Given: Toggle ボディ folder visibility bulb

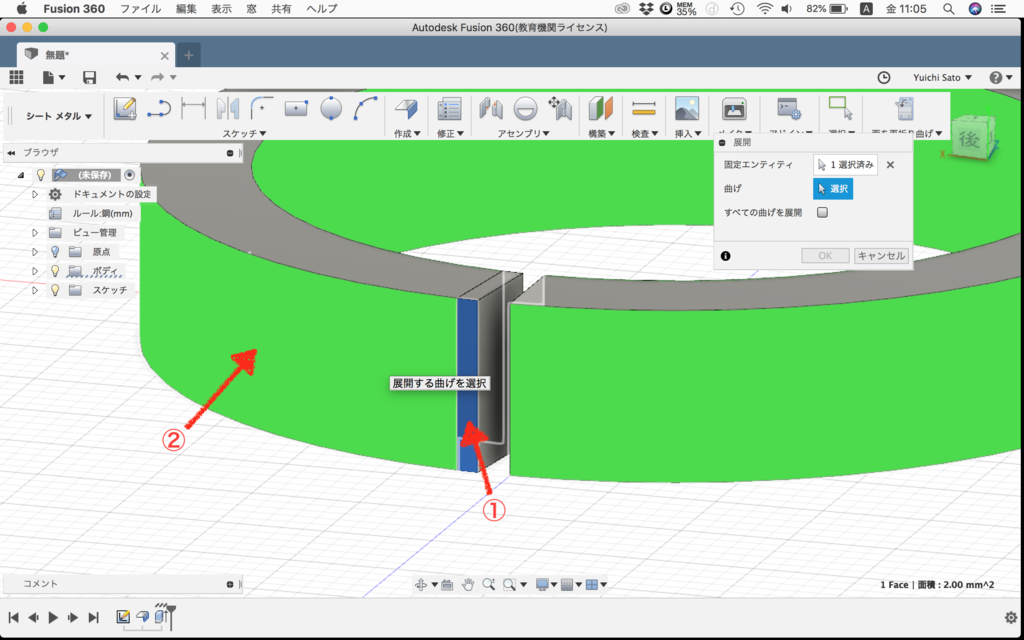Looking at the screenshot, I should pyautogui.click(x=56, y=270).
